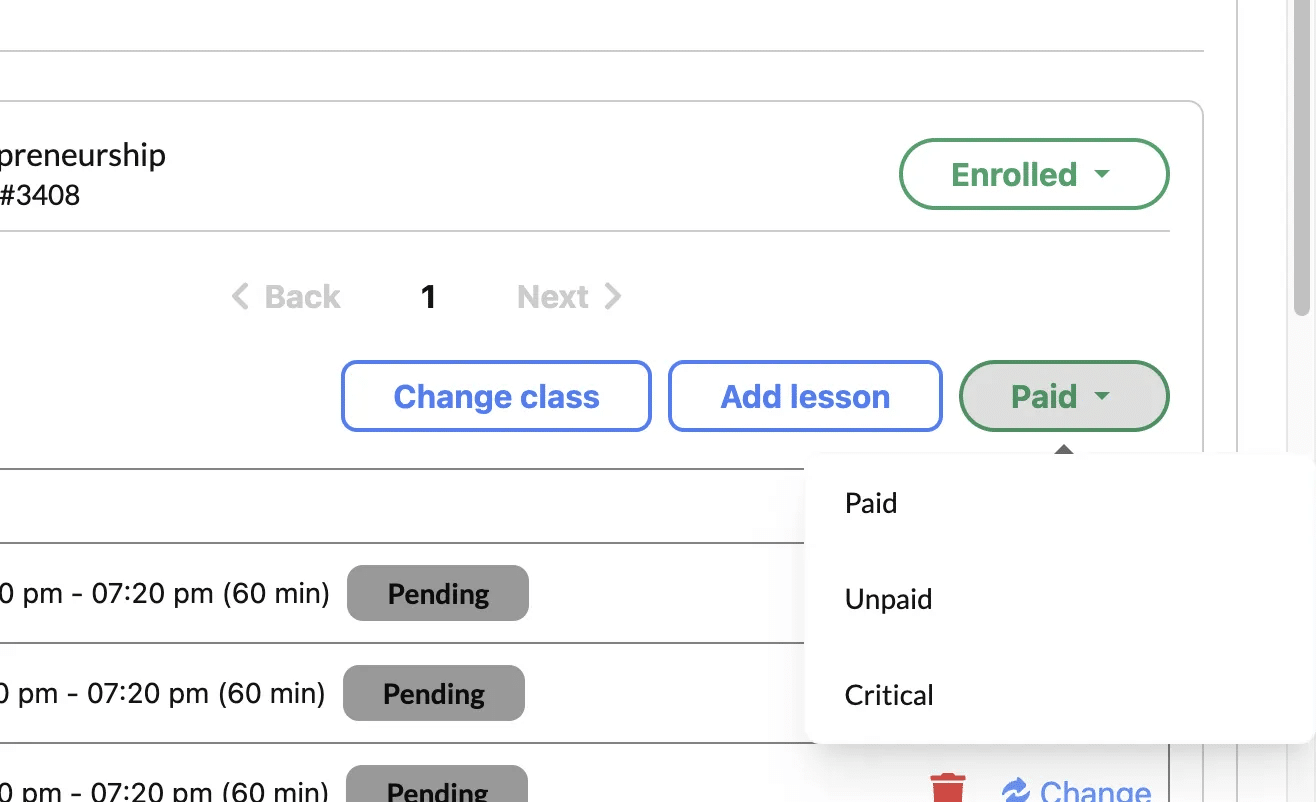Set payment status to Critical
The image size is (1316, 802).
tap(889, 695)
